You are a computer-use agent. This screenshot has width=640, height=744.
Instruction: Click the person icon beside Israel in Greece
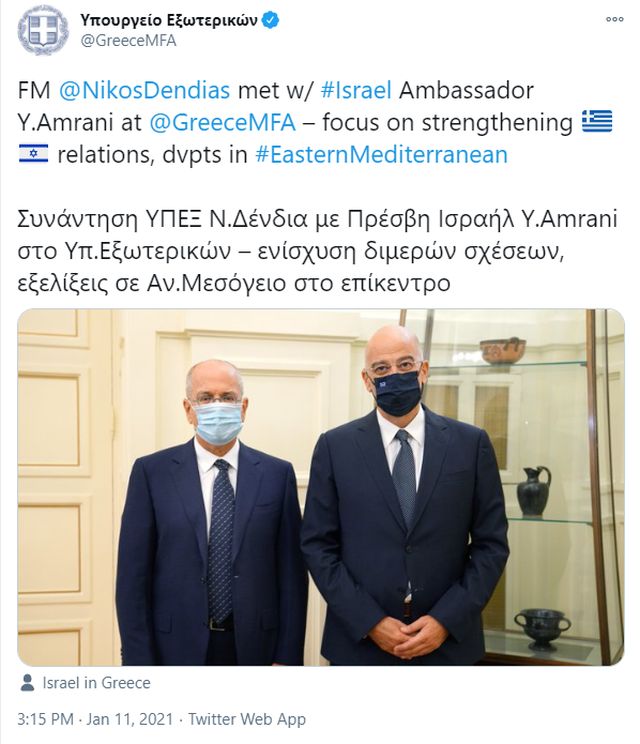[28, 682]
